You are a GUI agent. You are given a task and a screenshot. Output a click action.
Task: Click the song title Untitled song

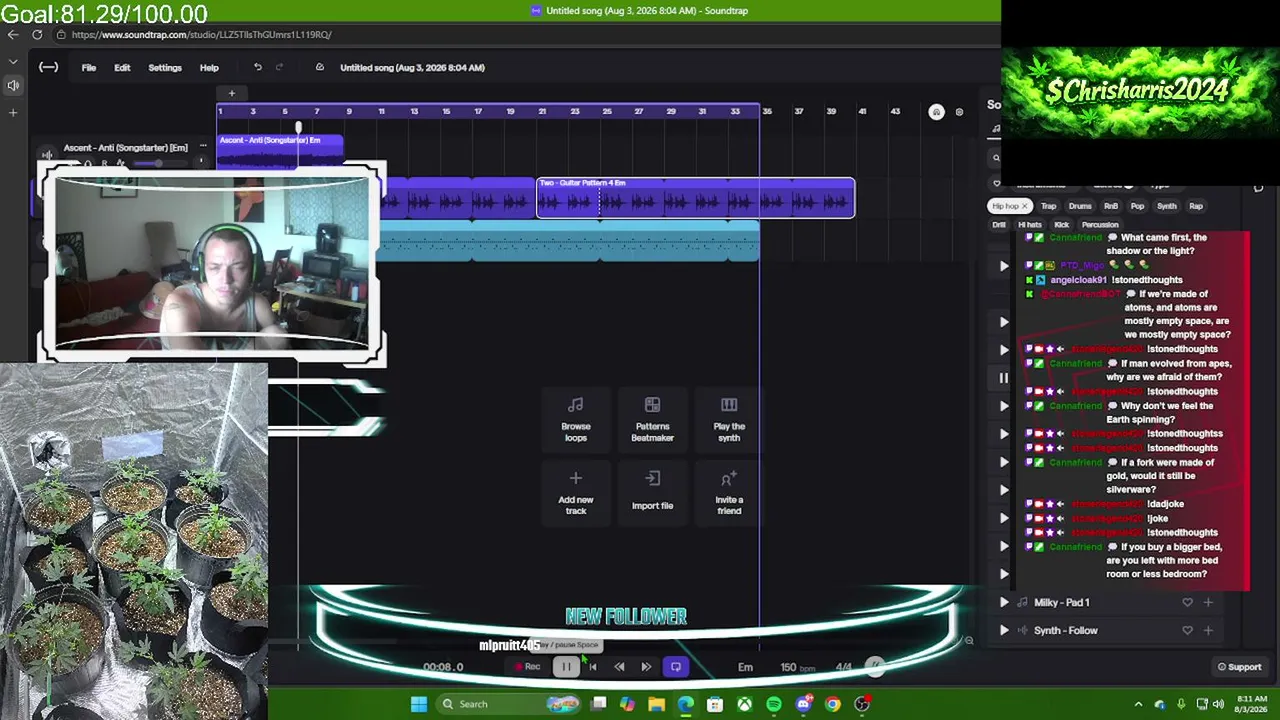coord(412,67)
